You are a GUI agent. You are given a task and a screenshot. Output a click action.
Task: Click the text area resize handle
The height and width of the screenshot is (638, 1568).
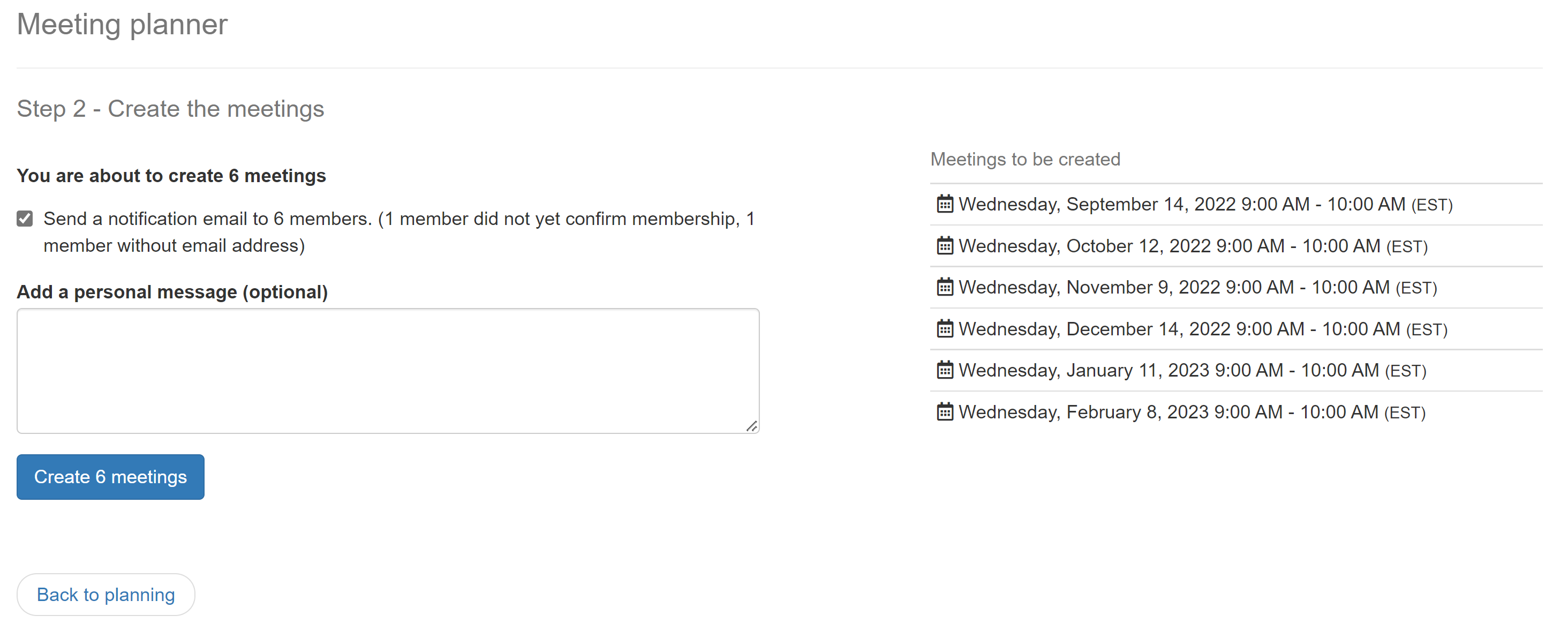(x=752, y=427)
